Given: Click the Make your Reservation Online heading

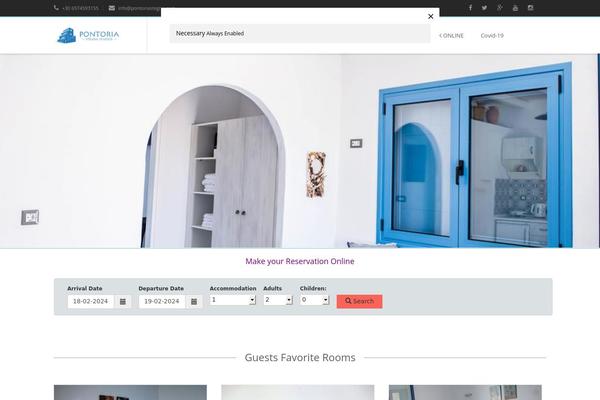Looking at the screenshot, I should coord(300,261).
